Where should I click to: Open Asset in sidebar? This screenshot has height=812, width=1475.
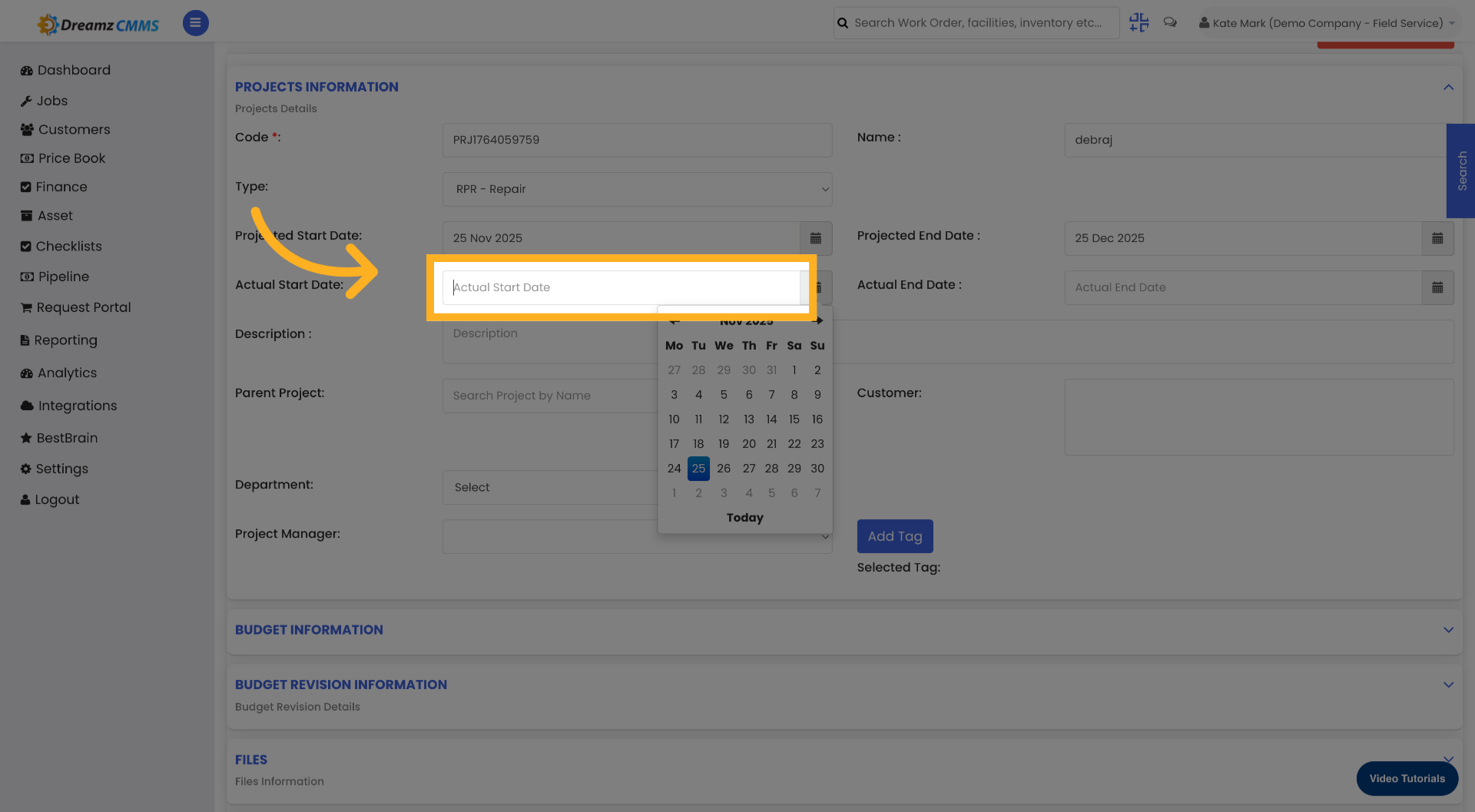(47, 216)
